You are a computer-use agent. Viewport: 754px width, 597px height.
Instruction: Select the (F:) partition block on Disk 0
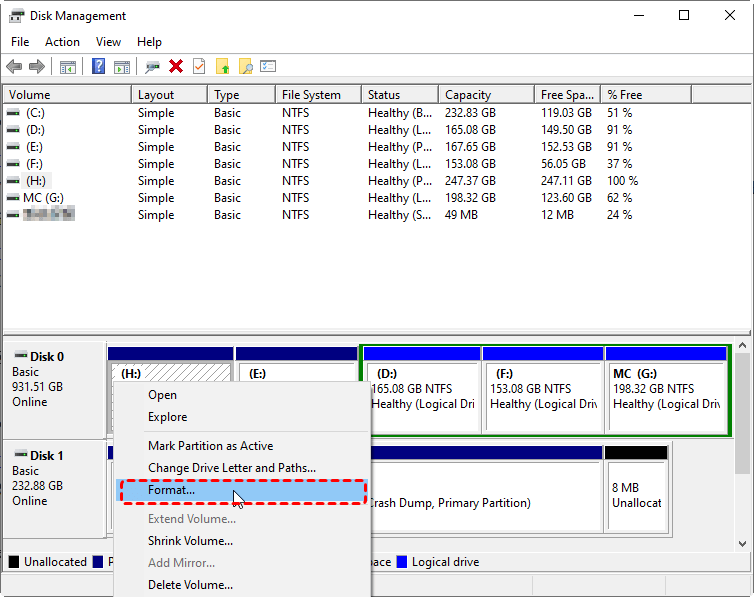(542, 395)
